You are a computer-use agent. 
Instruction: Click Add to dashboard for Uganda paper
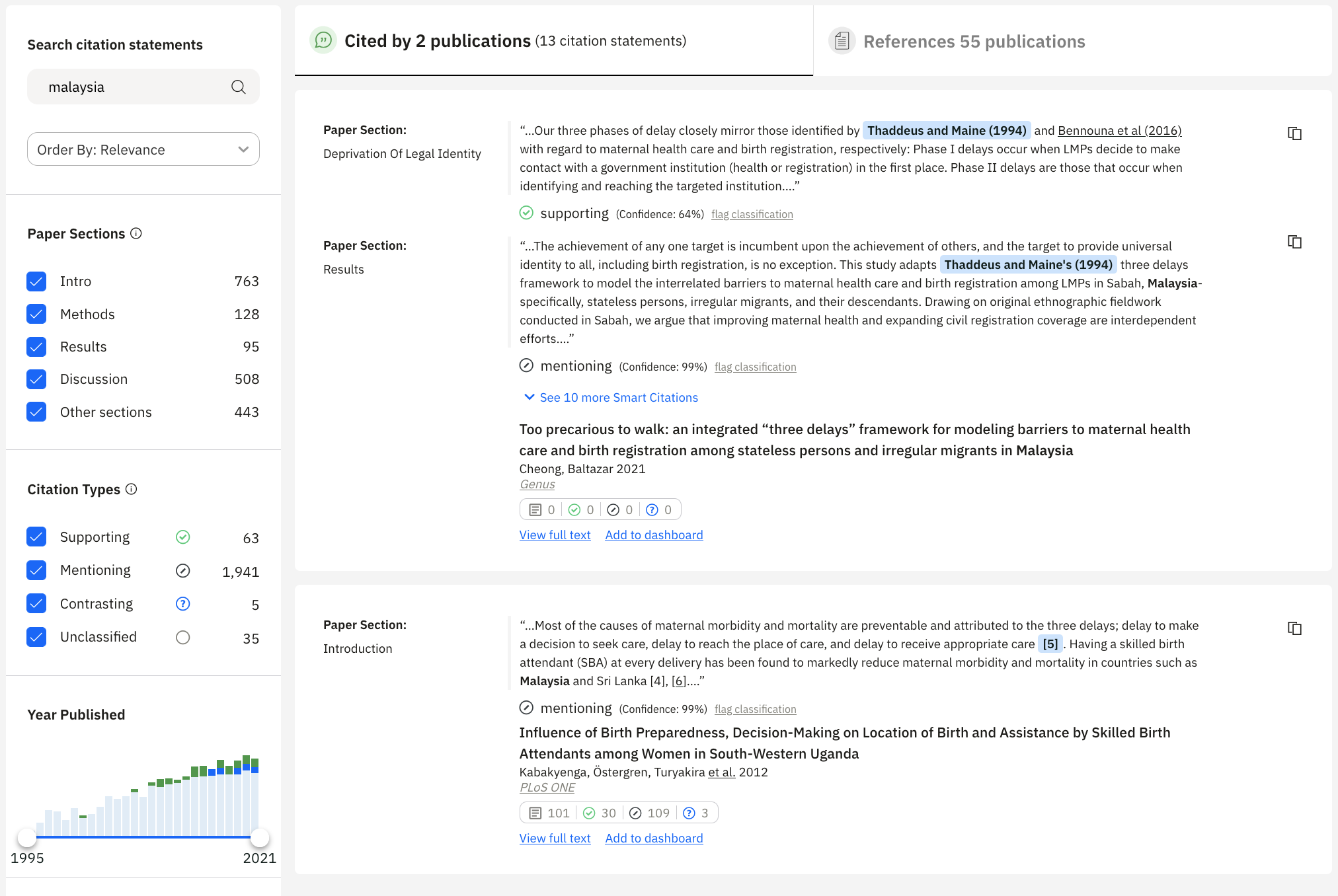coord(654,839)
